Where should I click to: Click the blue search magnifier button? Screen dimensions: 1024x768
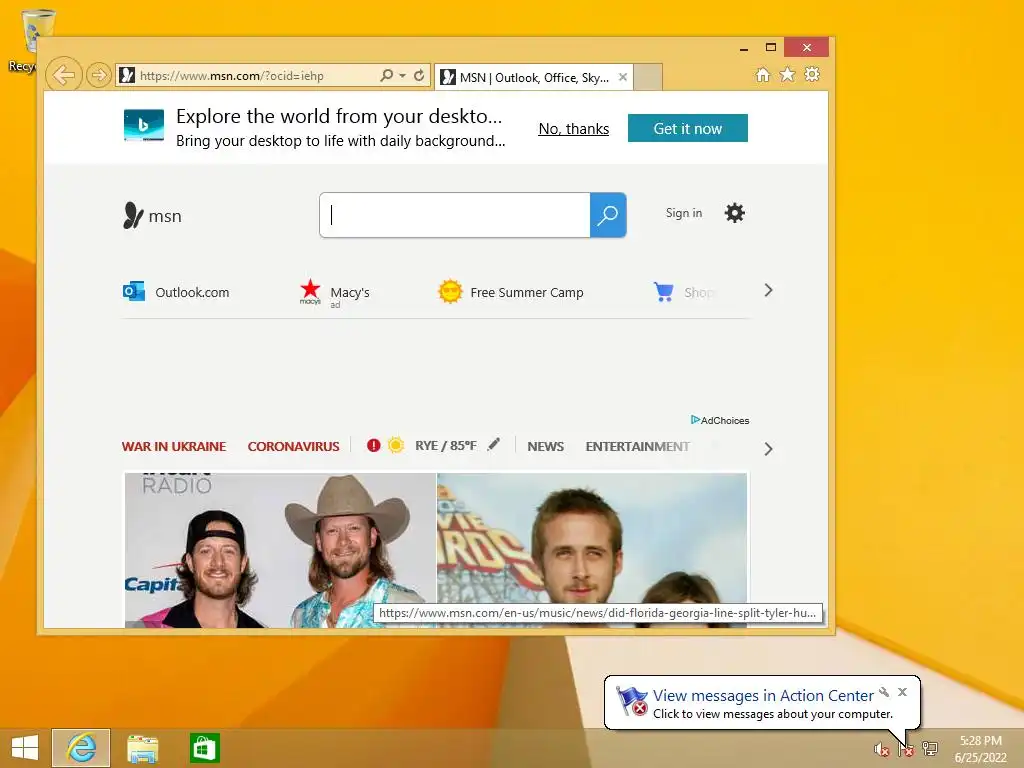608,215
